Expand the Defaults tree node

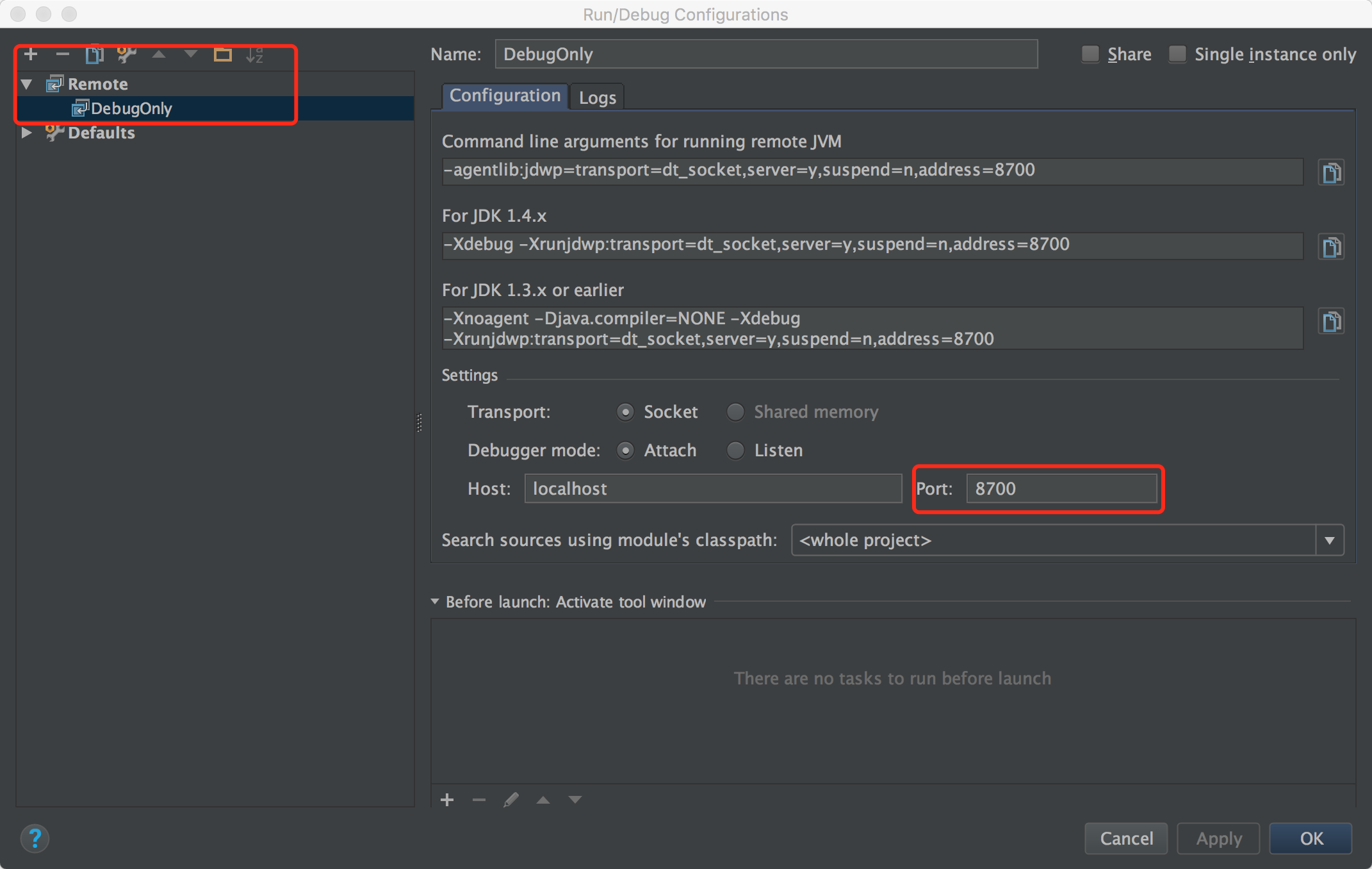pos(26,133)
